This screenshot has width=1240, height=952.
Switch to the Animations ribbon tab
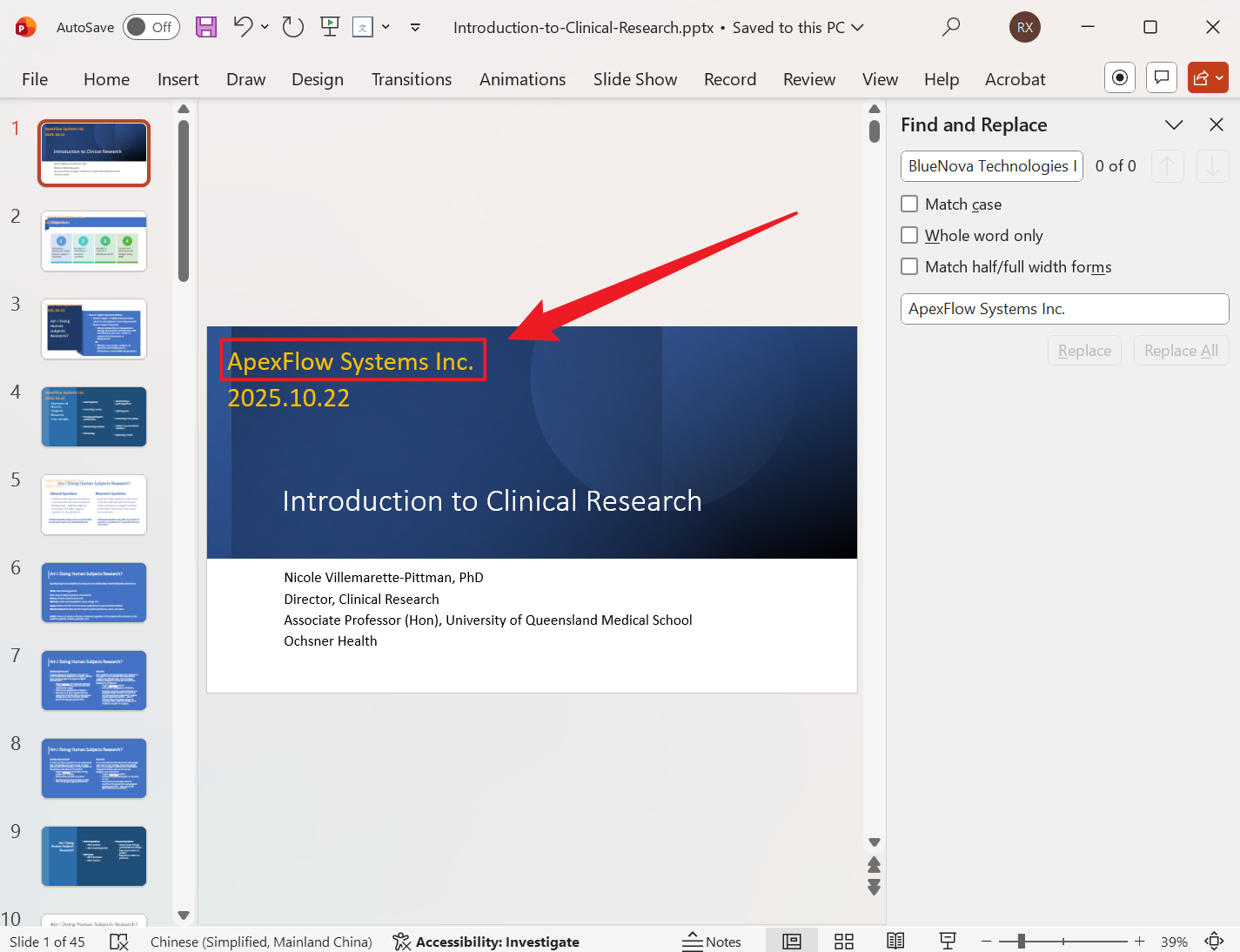pyautogui.click(x=522, y=78)
